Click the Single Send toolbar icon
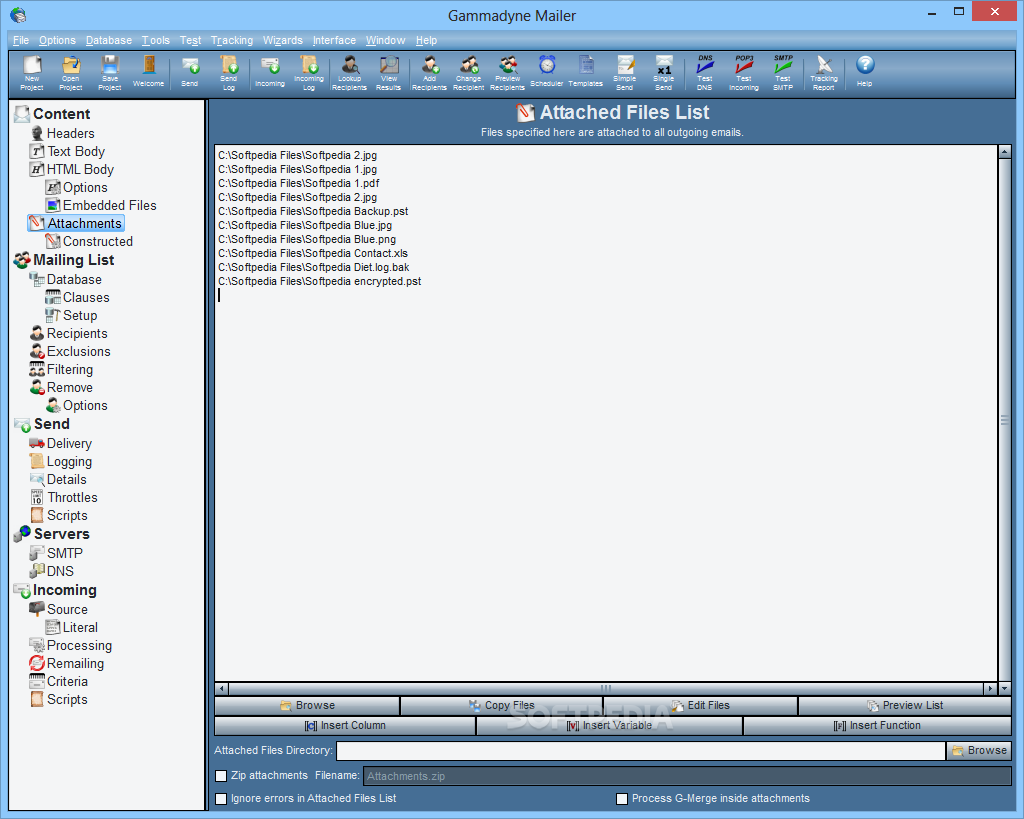1024x819 pixels. [x=664, y=72]
